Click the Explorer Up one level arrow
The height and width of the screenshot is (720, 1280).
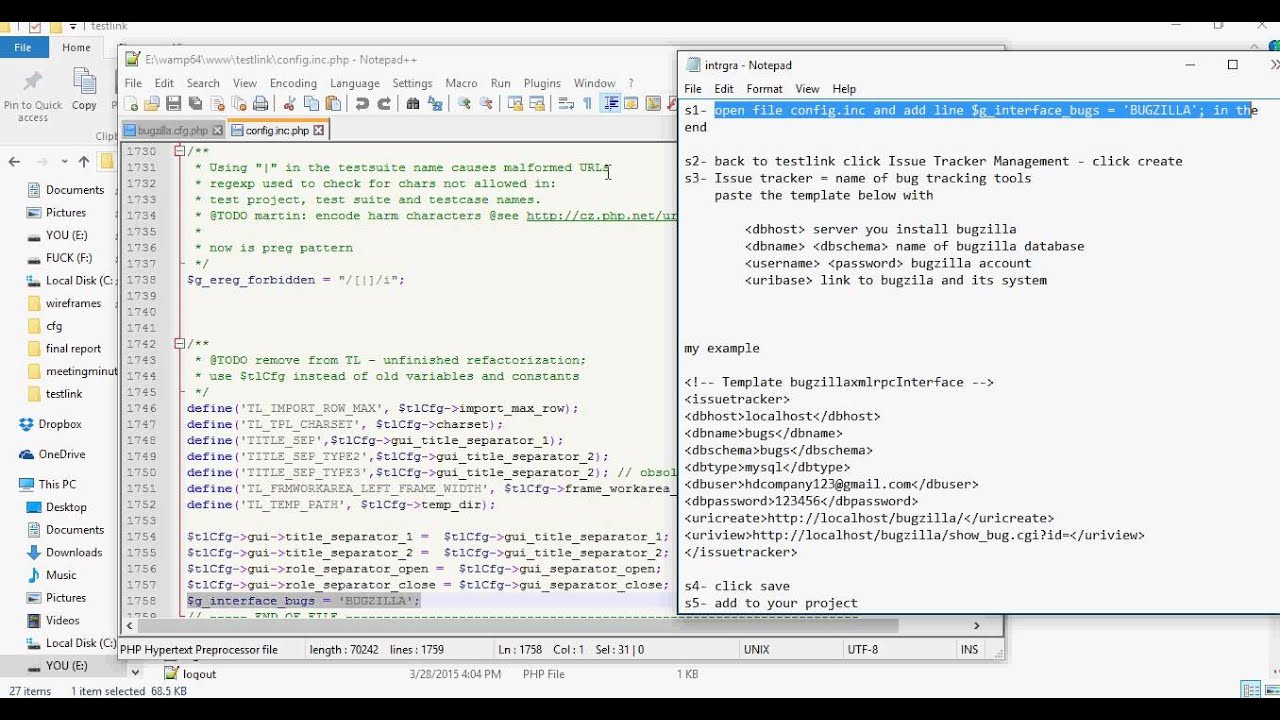pyautogui.click(x=83, y=161)
